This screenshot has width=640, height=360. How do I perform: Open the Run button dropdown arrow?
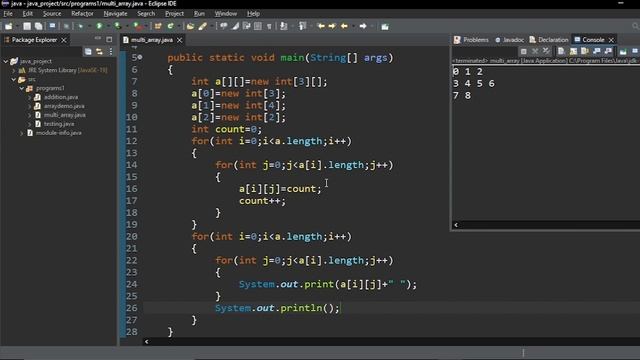click(x=108, y=26)
